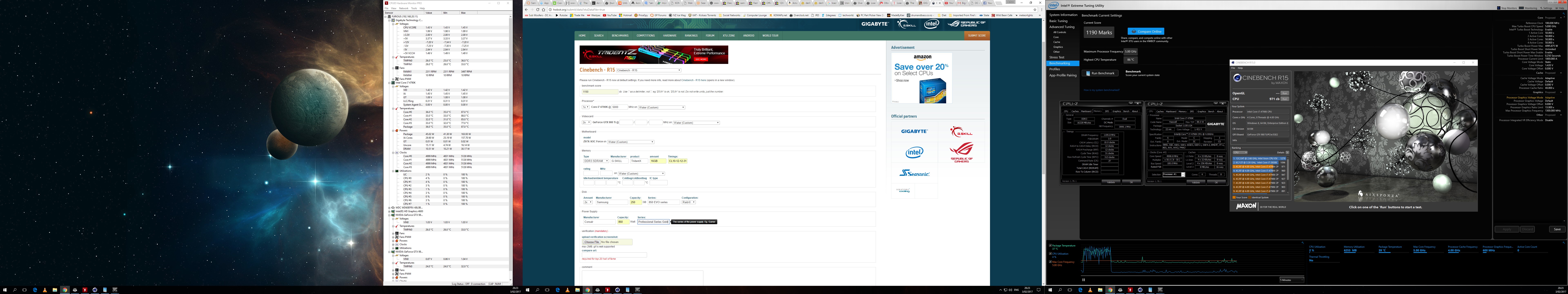Open the XTU graph 5 Minutes time range dropdown

pos(1292,280)
